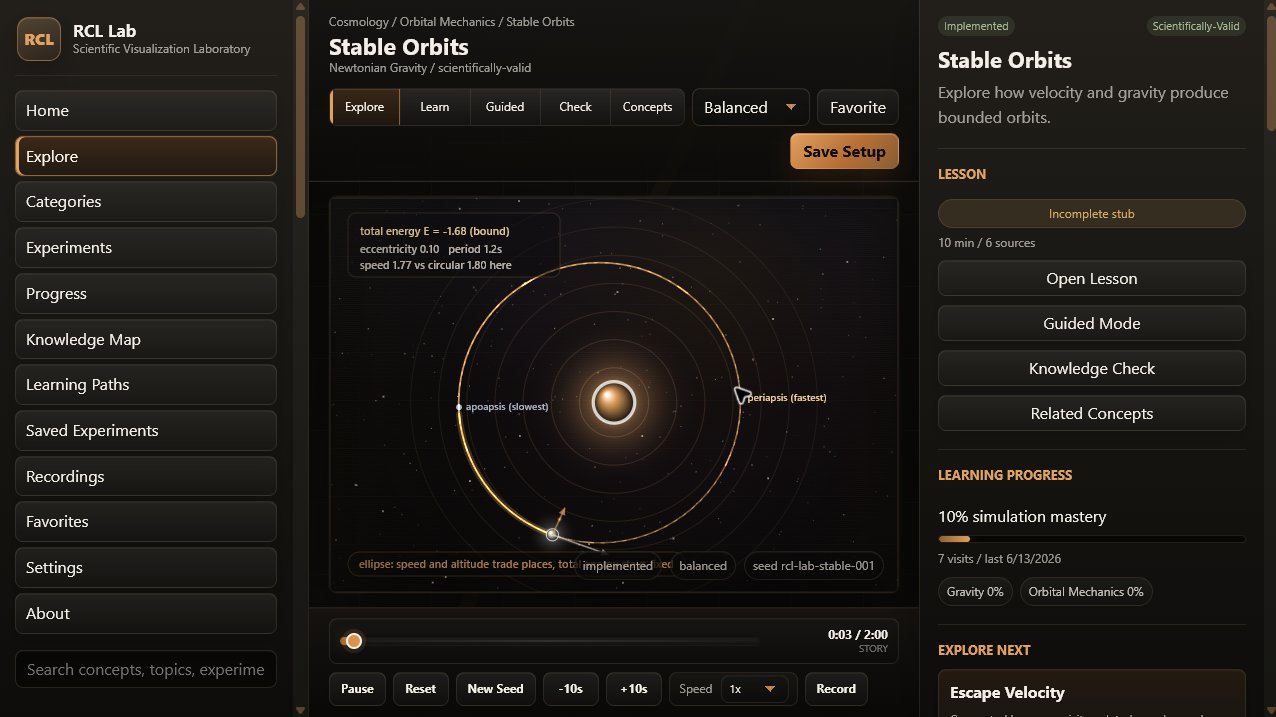The width and height of the screenshot is (1276, 717).
Task: Start Guided Mode from right panel
Action: 1092,323
